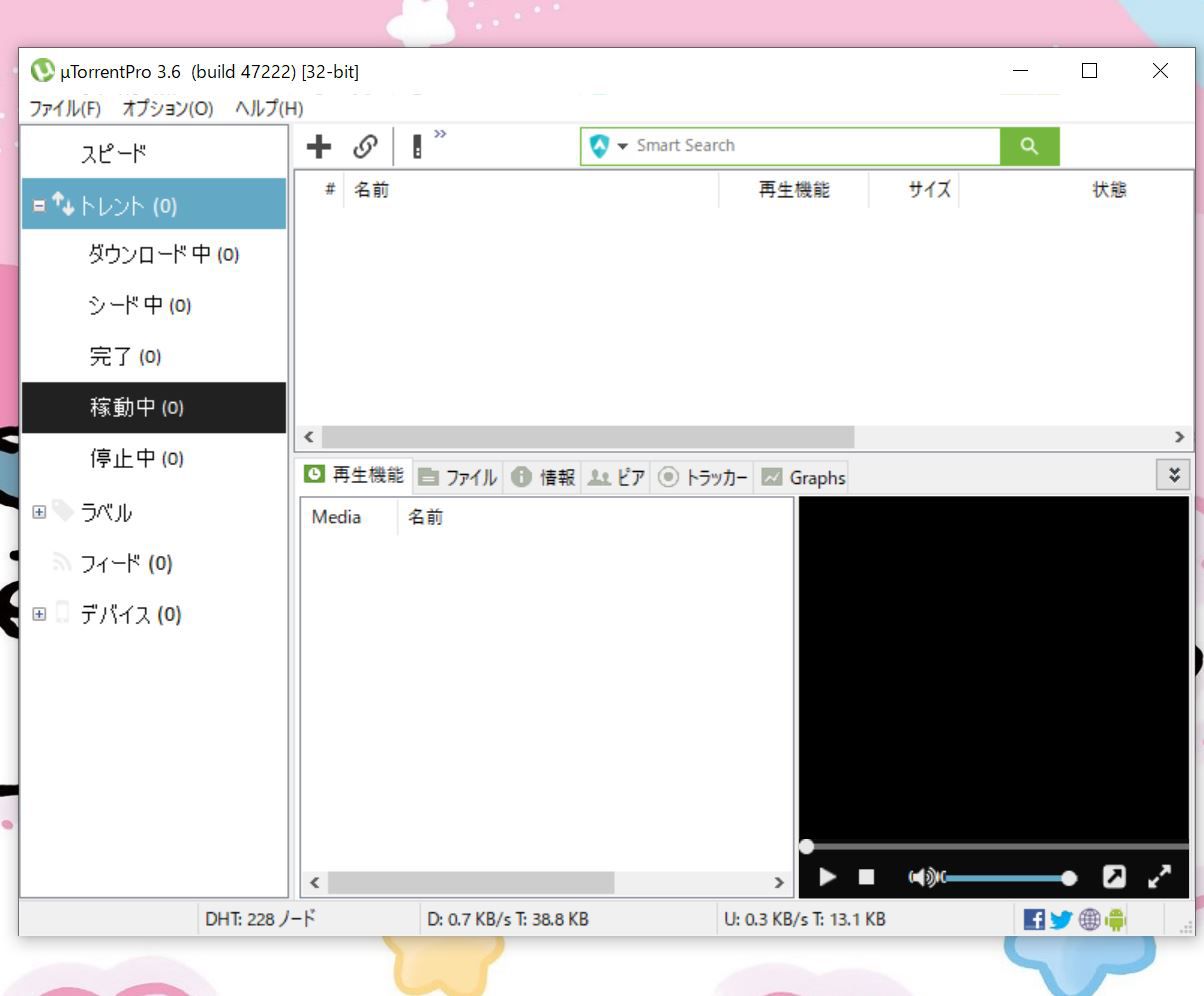Screen dimensions: 1204x996
Task: Open the オプション(O) menu
Action: pos(167,108)
